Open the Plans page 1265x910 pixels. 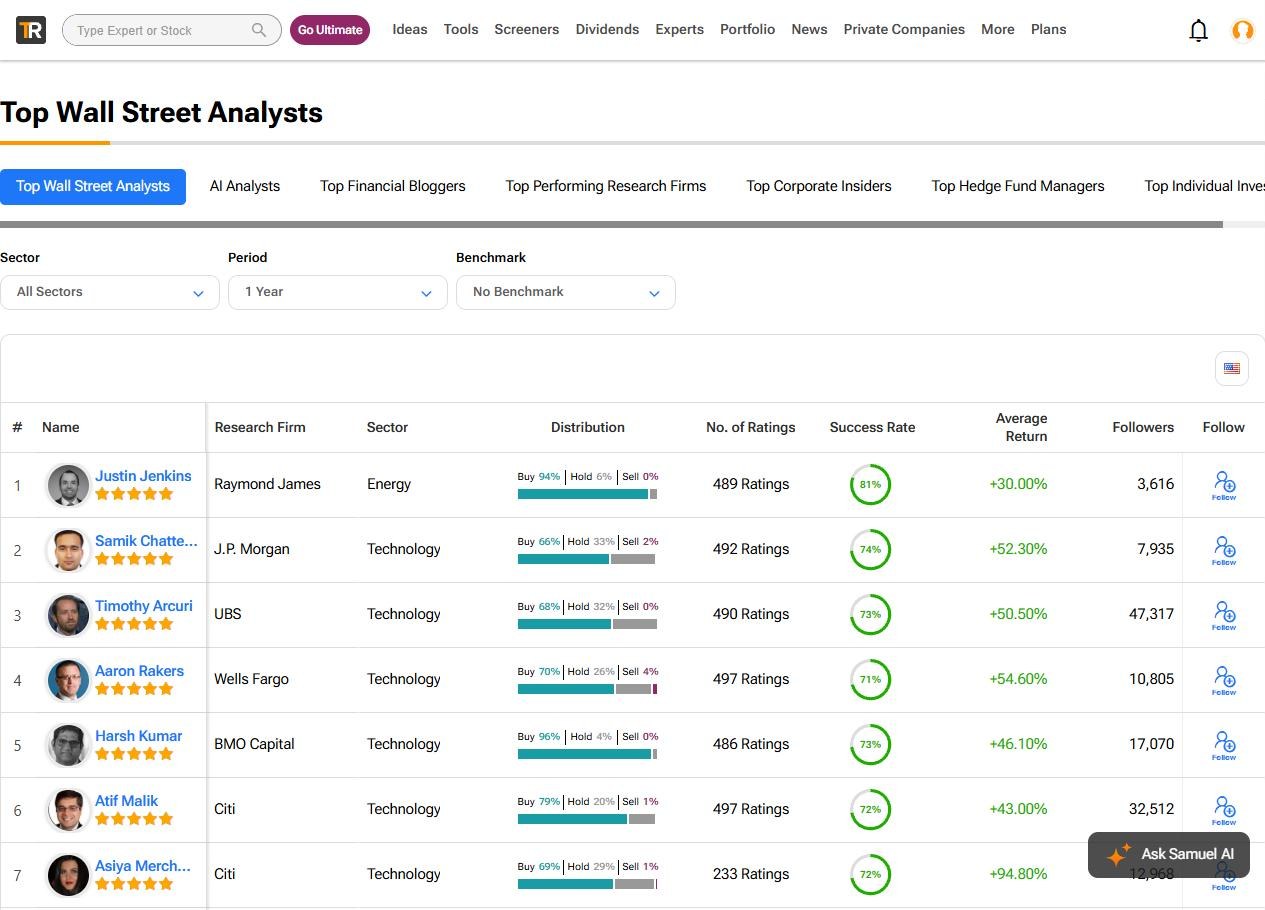[x=1049, y=29]
